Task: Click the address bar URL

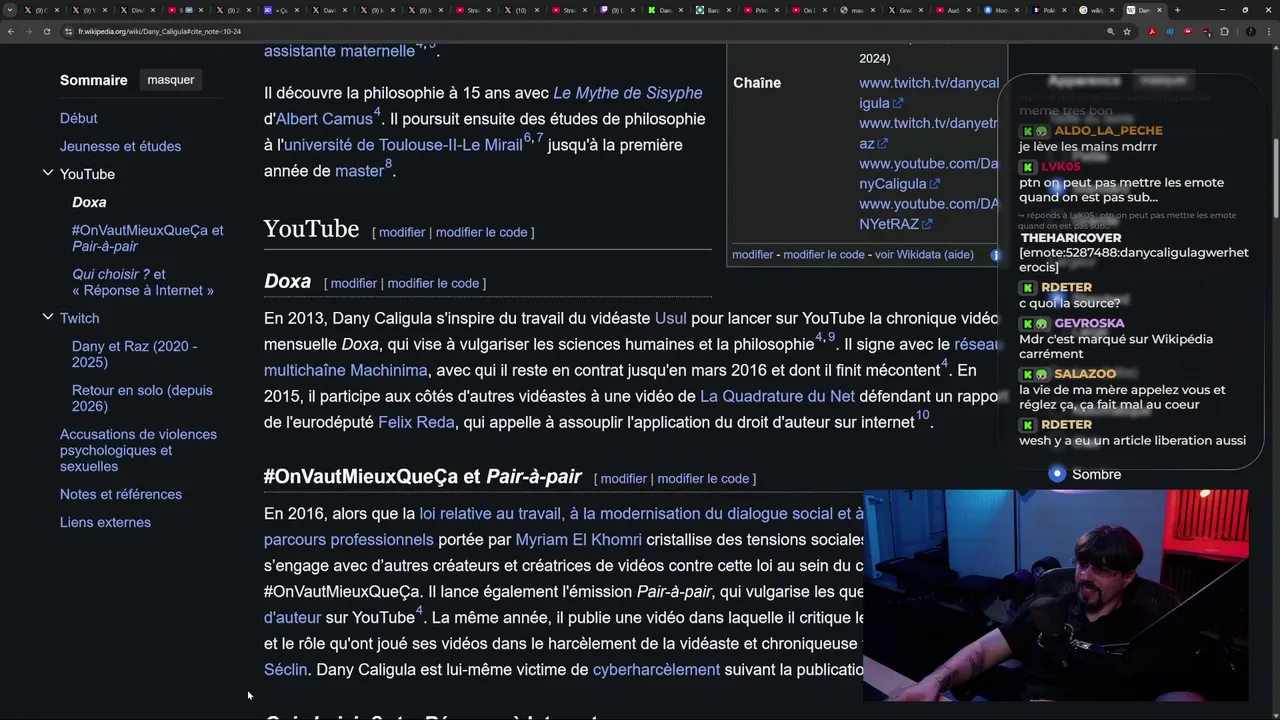Action: (159, 31)
